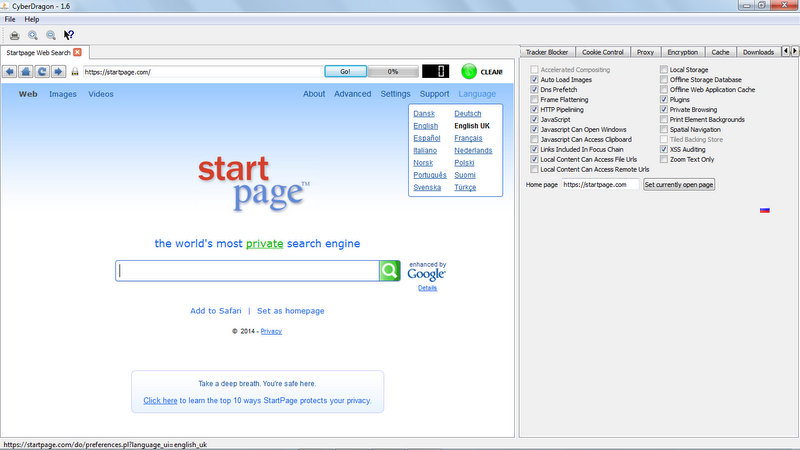Switch to the Cache tab

[720, 52]
